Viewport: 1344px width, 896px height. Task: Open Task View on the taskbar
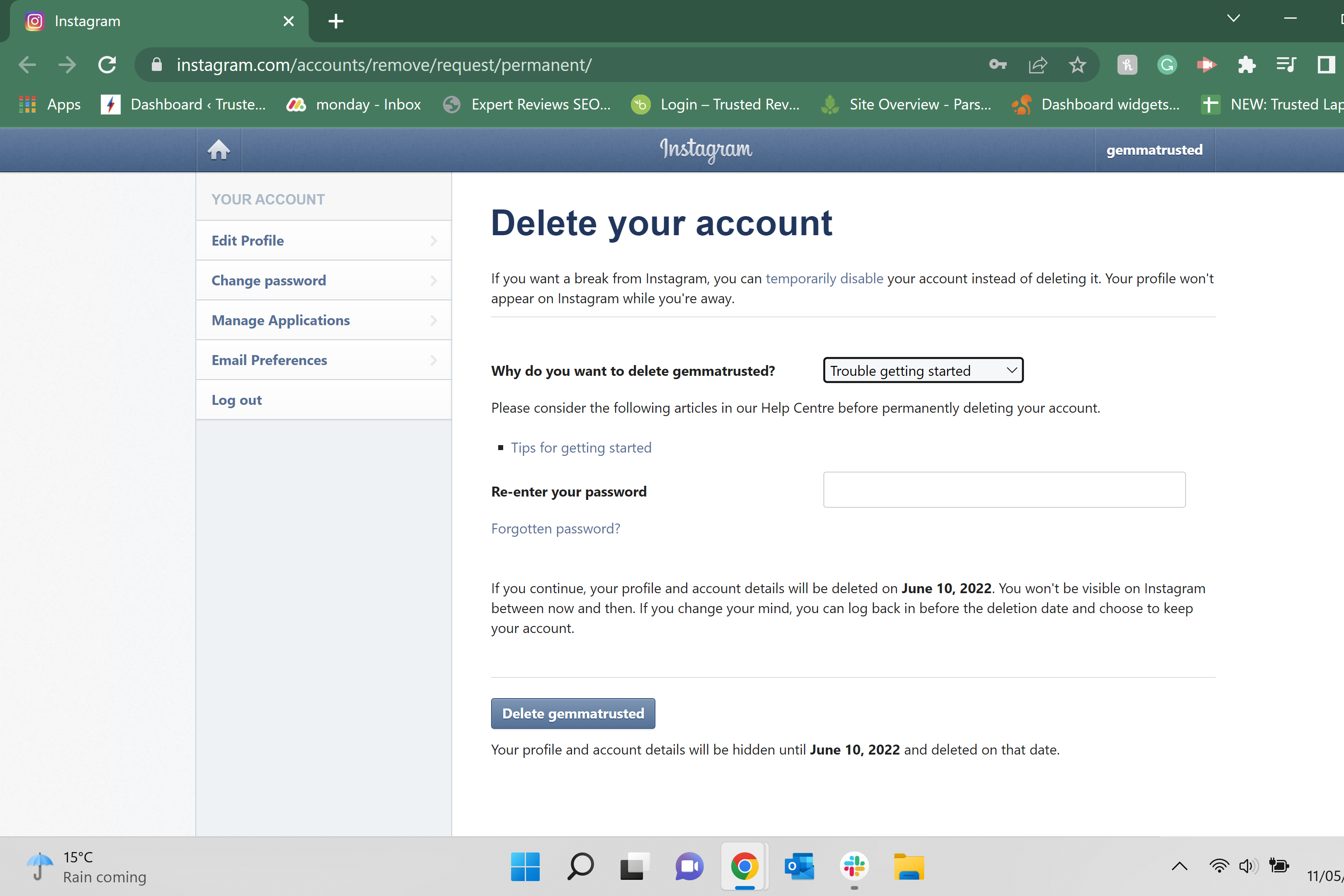pyautogui.click(x=635, y=867)
